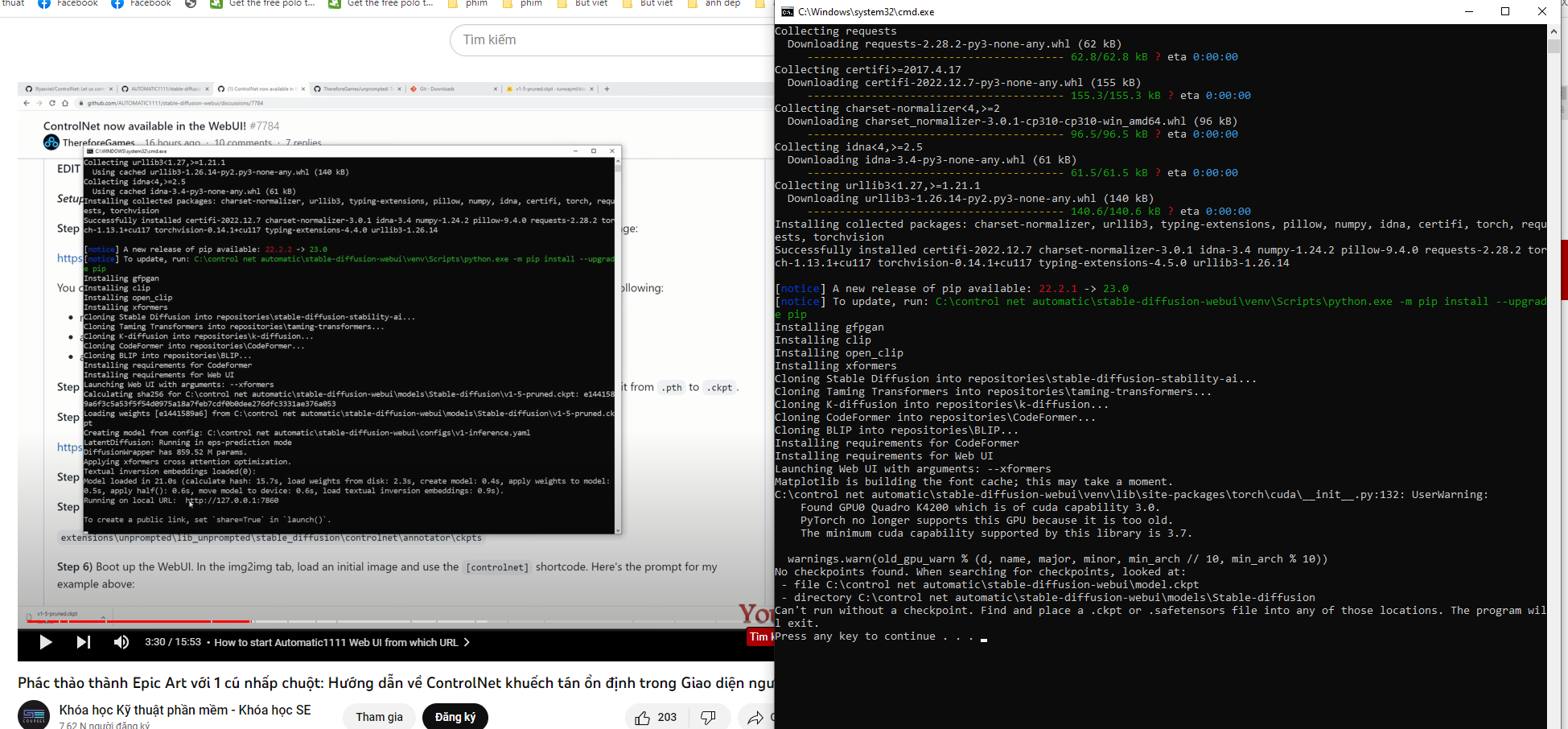Screen dimensions: 1568x729
Task: Click the browser page refresh icon
Action: click(54, 102)
